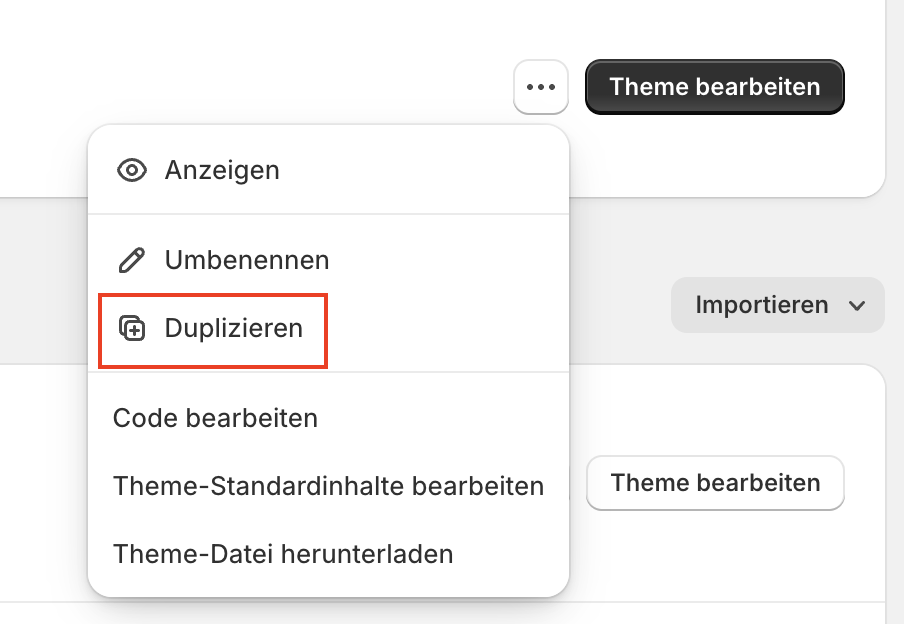Click the pencil icon beside Umbenennen
This screenshot has height=624, width=904.
point(132,260)
